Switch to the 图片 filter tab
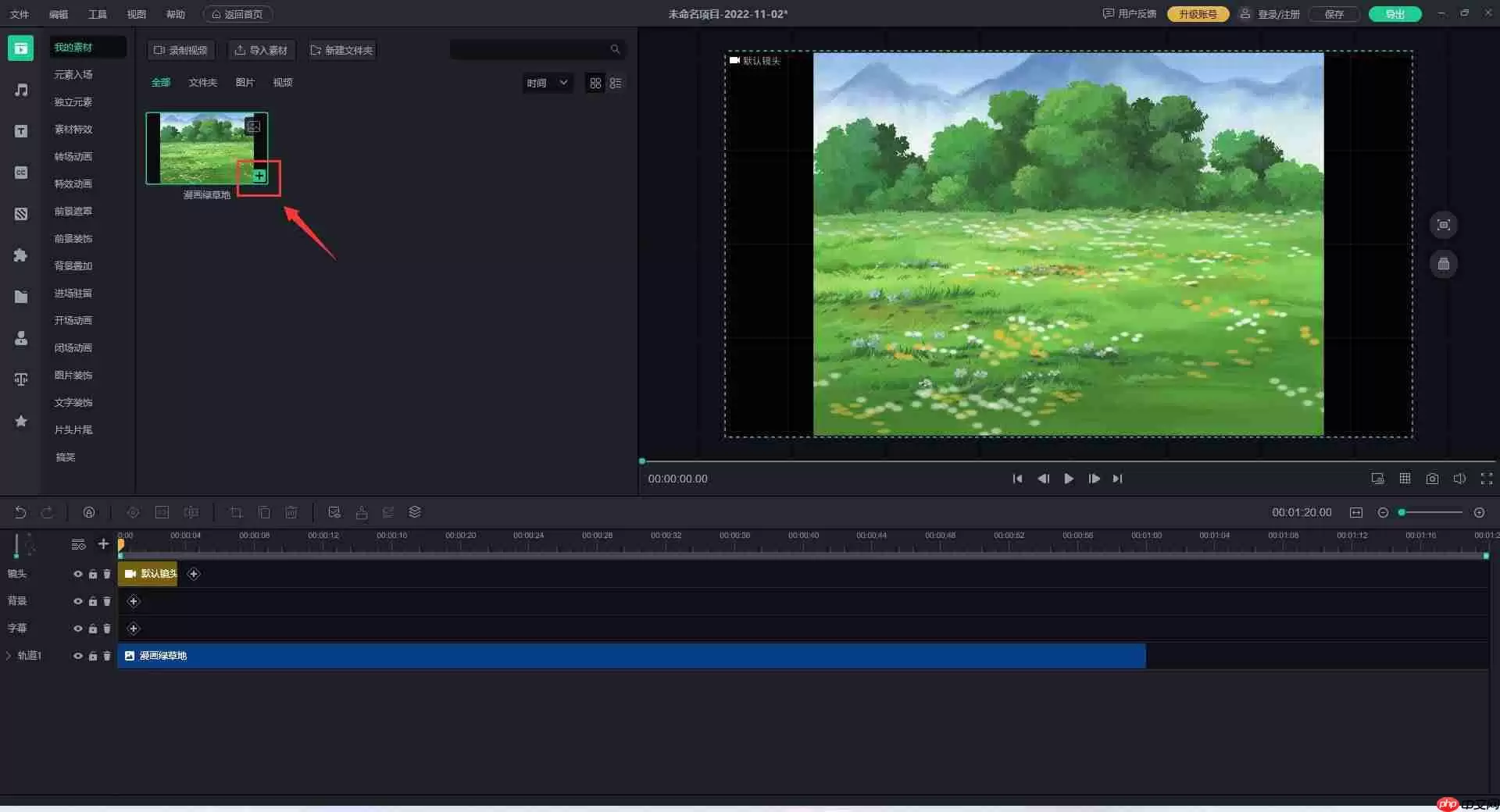 point(245,82)
